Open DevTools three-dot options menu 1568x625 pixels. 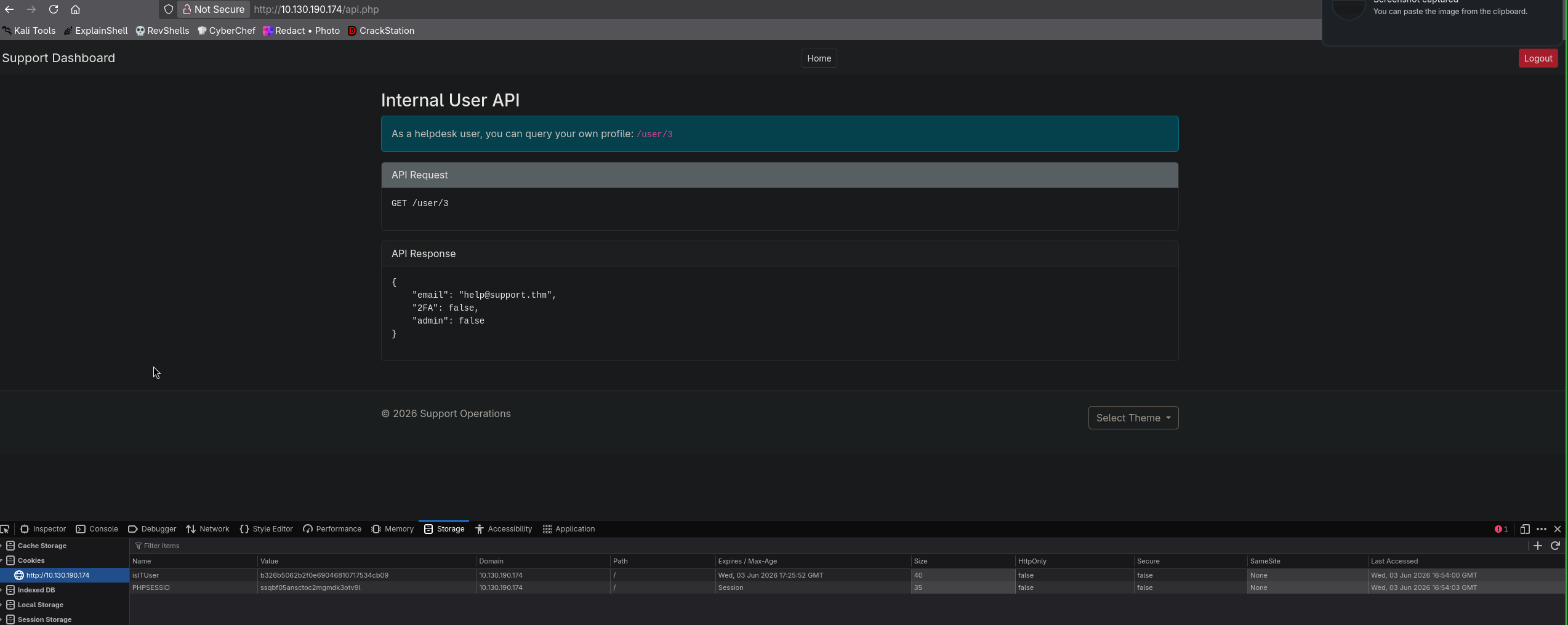click(x=1542, y=529)
